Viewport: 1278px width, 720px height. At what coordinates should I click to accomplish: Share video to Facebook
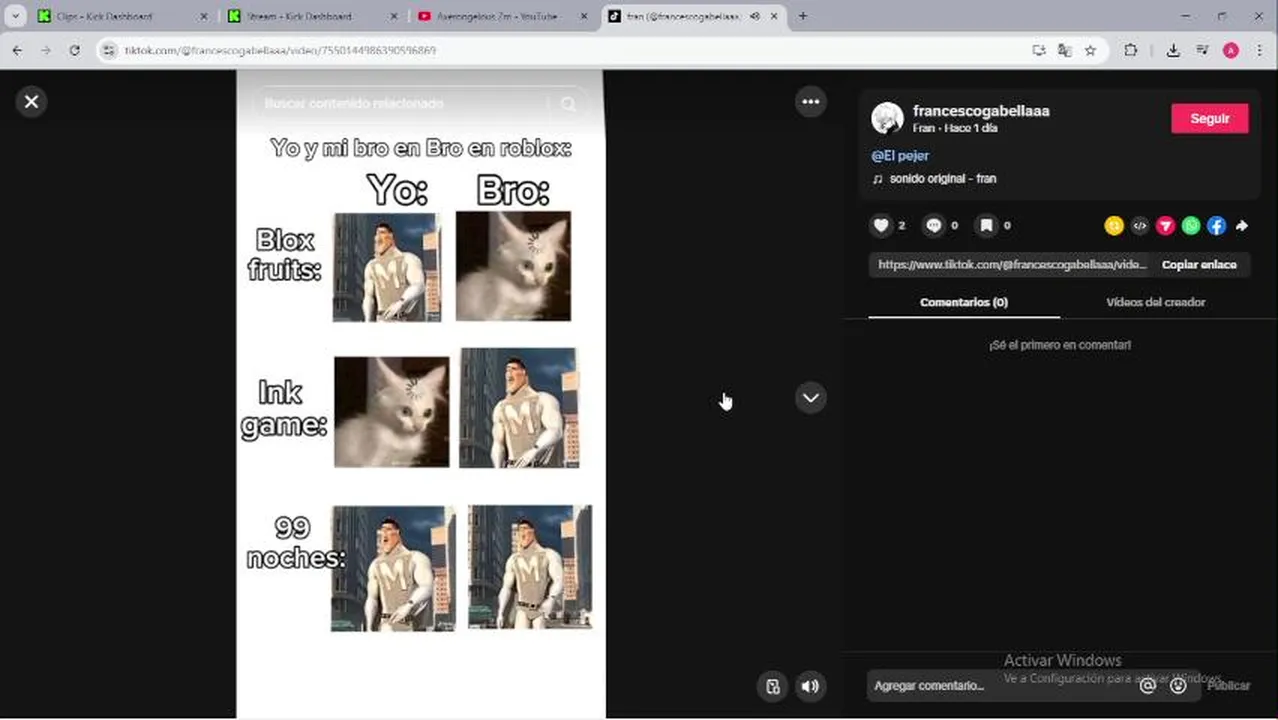point(1216,226)
